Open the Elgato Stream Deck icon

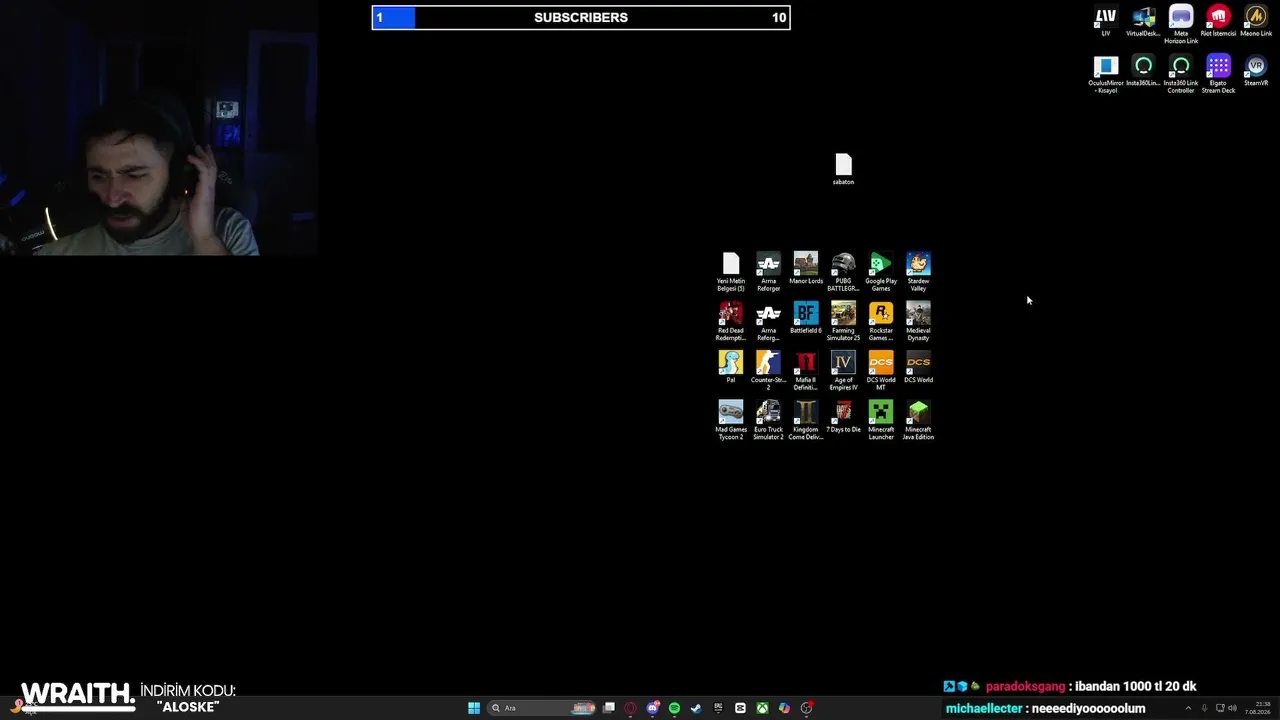point(1218,75)
